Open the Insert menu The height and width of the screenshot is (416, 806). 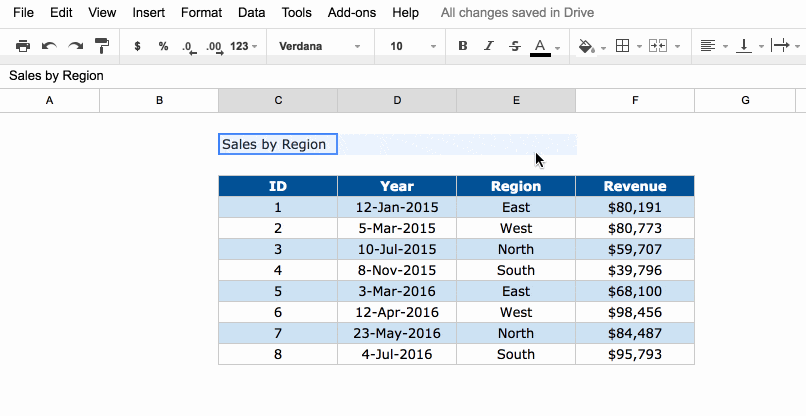coord(148,13)
